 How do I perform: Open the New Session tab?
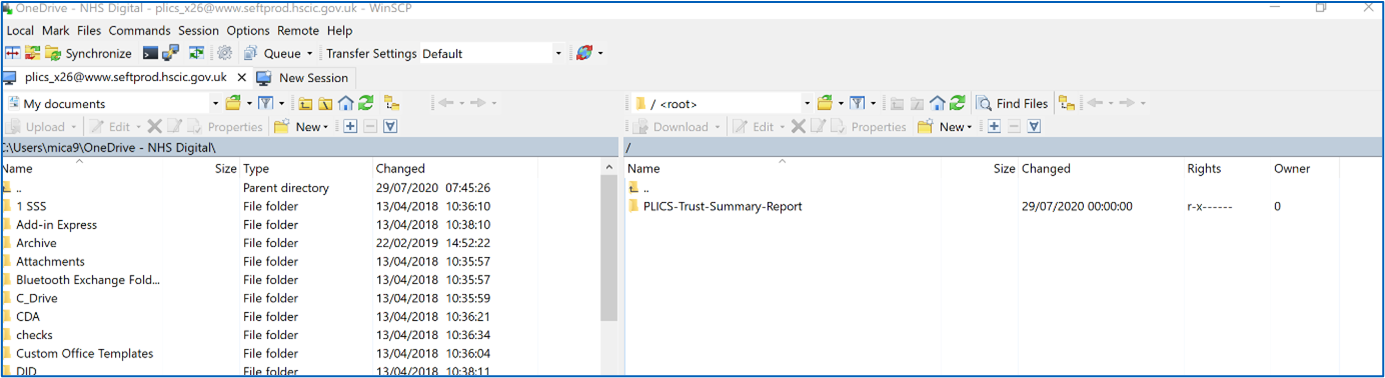(303, 77)
